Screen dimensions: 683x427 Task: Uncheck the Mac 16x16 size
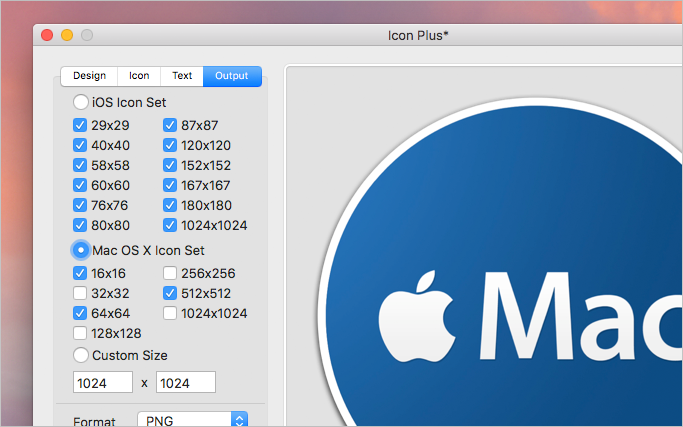[x=80, y=273]
